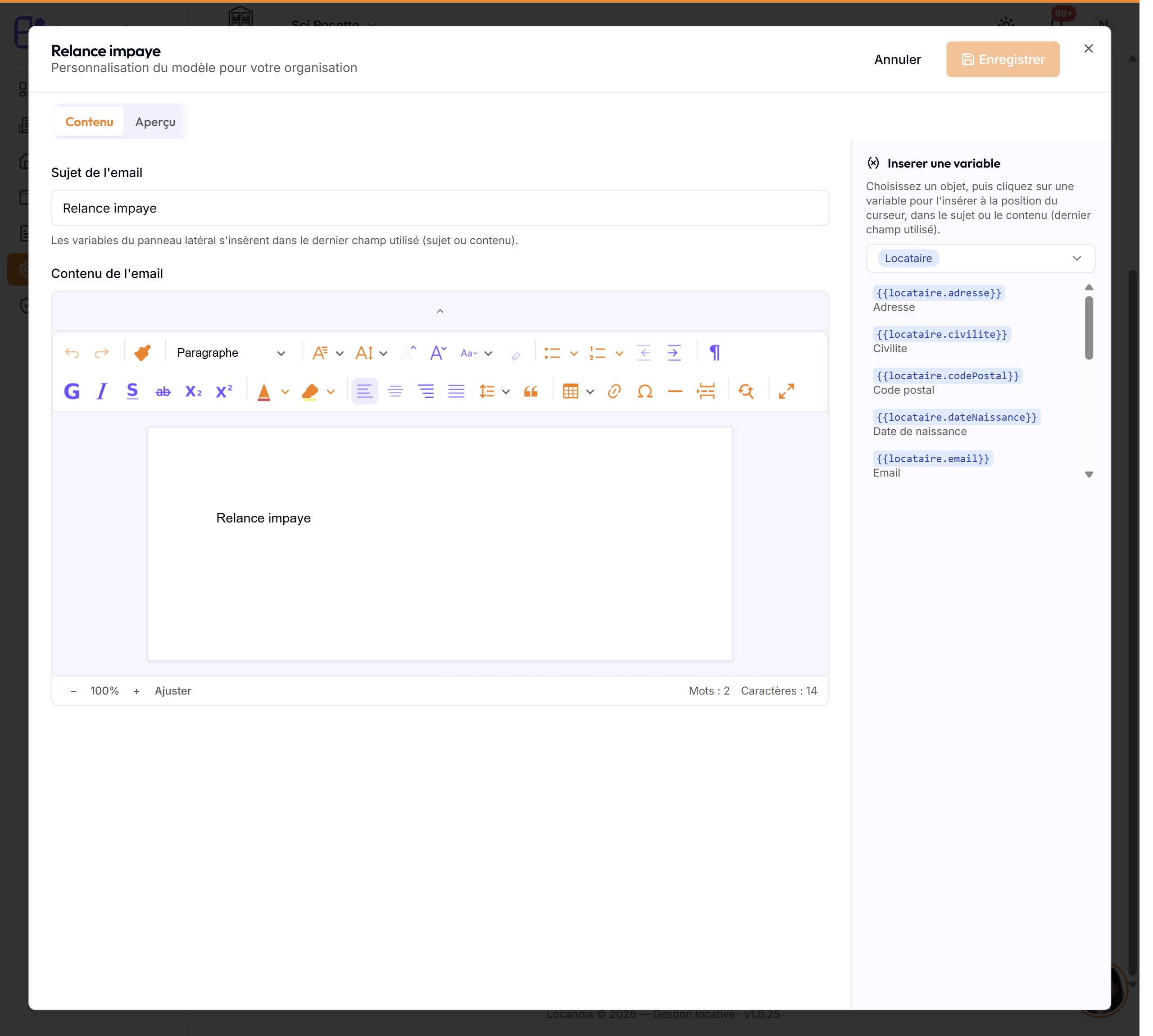Open the Paragraphe style dropdown
1153x1036 pixels.
click(x=231, y=353)
